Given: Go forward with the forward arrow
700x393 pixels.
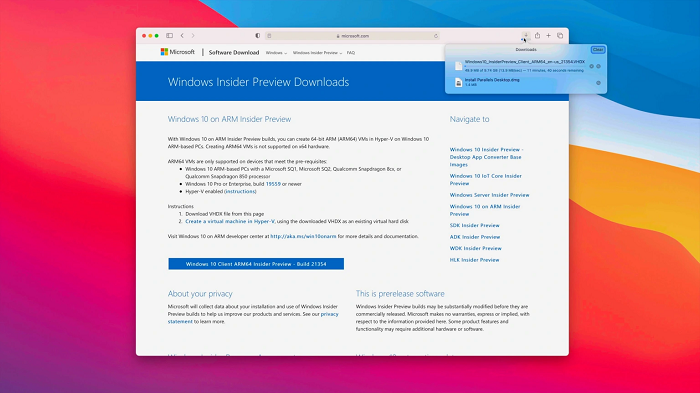Looking at the screenshot, I should tap(193, 36).
